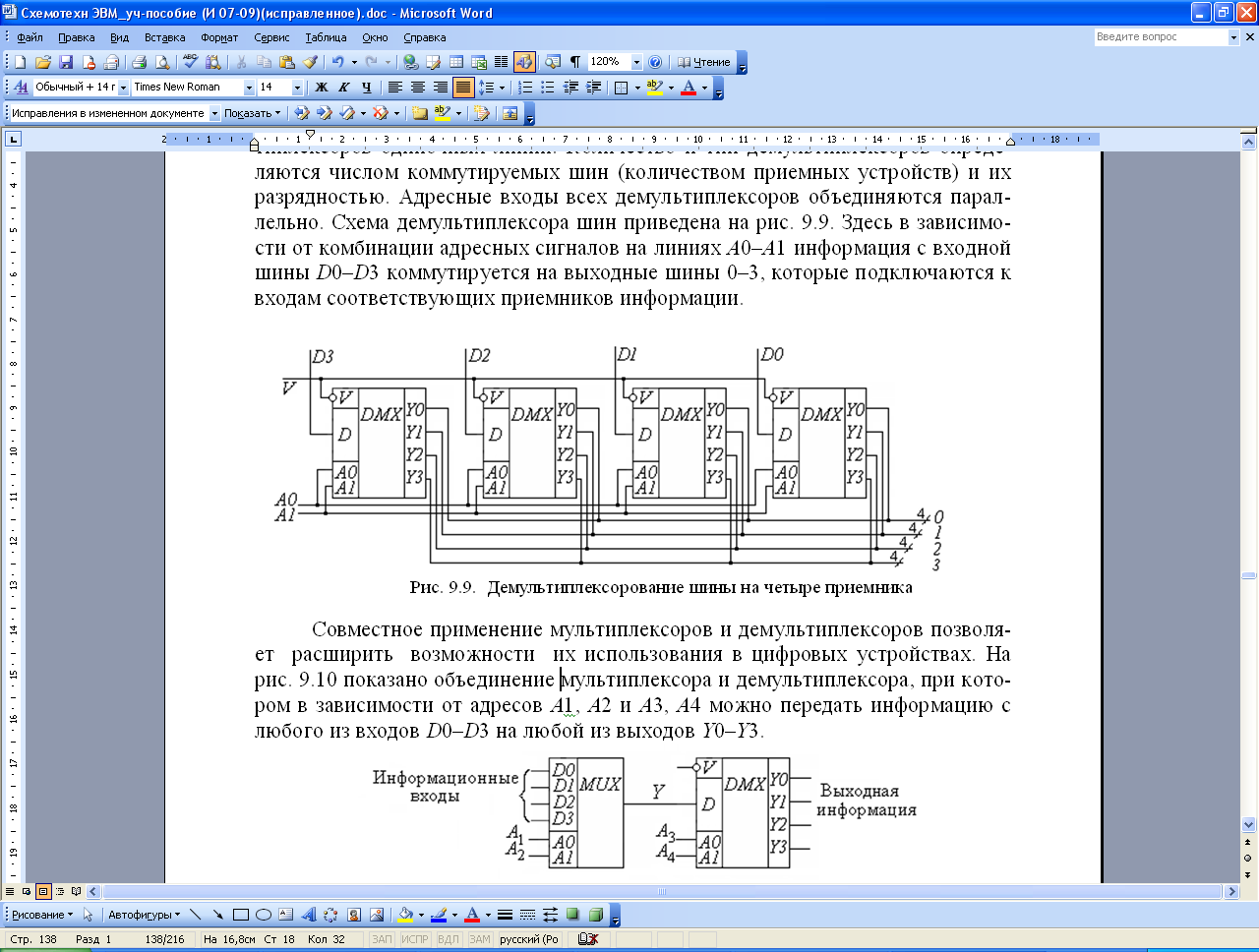Open the zoom 120% dropdown
This screenshot has width=1259, height=952.
(636, 62)
